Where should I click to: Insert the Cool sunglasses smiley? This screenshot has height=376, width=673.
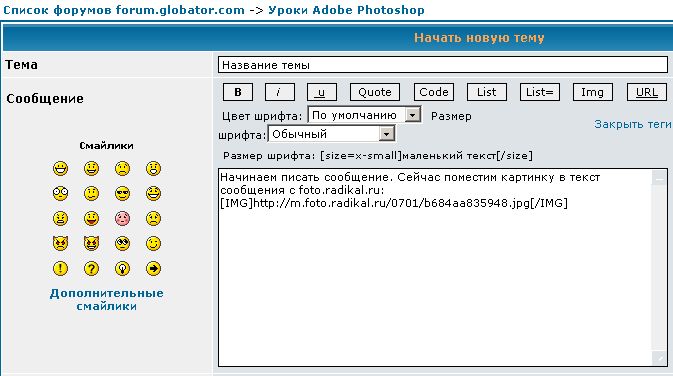point(122,193)
